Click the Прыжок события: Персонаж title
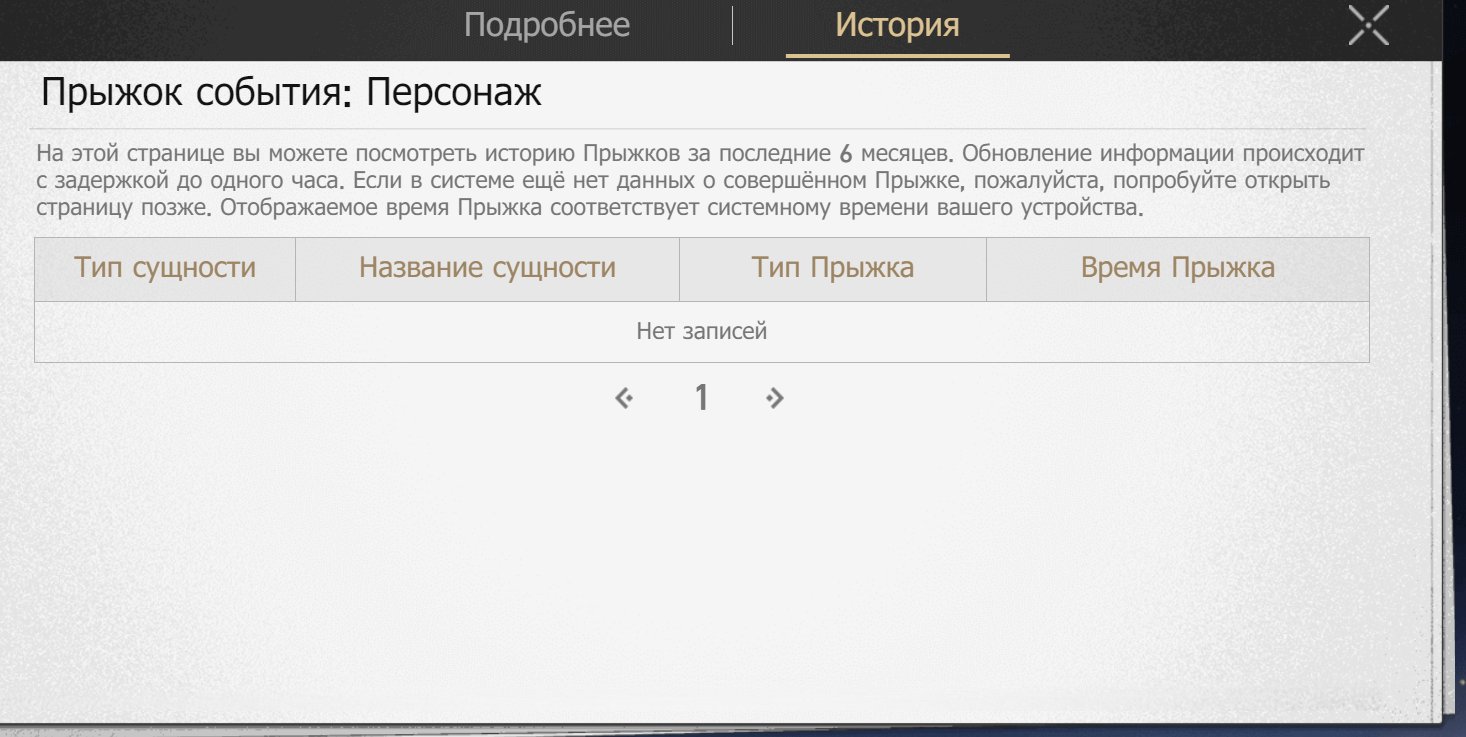The image size is (1466, 737). (x=291, y=94)
